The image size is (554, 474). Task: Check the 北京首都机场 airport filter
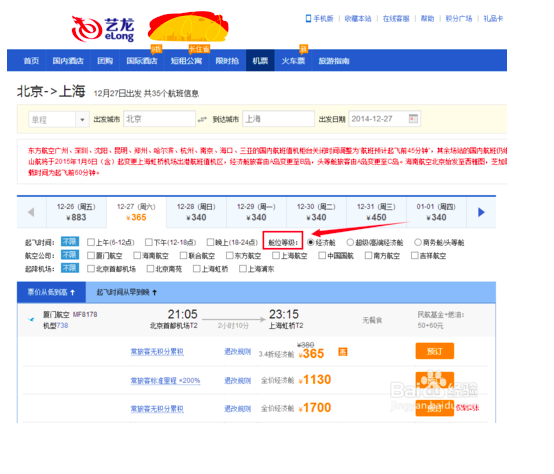pyautogui.click(x=91, y=269)
